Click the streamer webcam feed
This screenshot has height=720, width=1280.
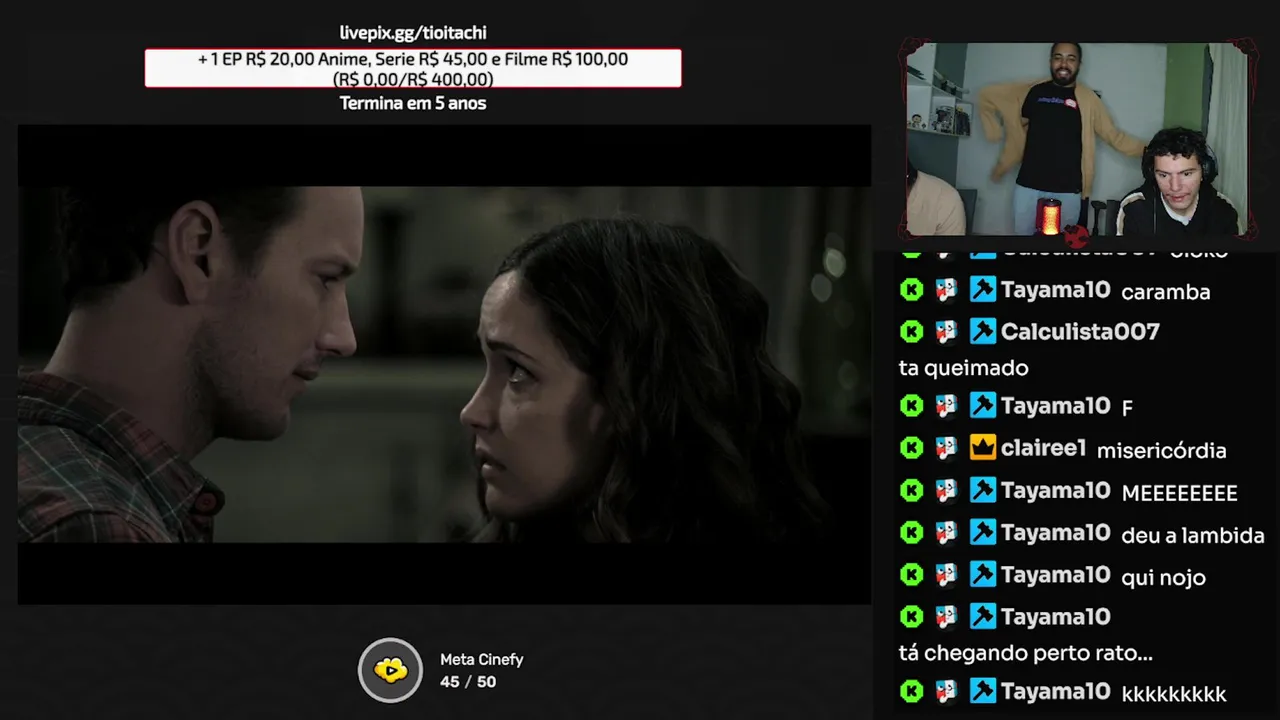[x=1078, y=139]
